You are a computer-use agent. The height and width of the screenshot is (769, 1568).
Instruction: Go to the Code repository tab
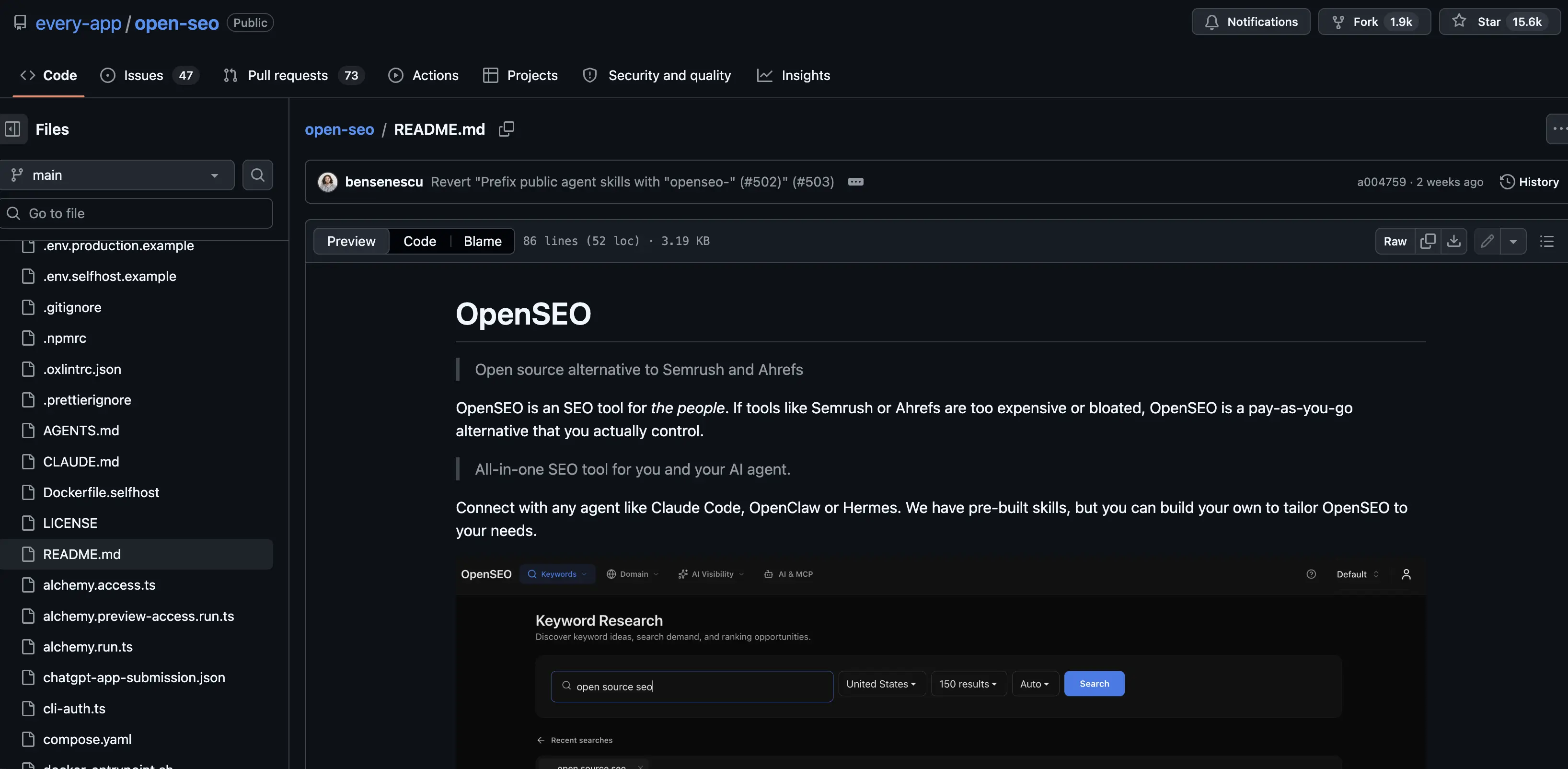click(x=49, y=75)
